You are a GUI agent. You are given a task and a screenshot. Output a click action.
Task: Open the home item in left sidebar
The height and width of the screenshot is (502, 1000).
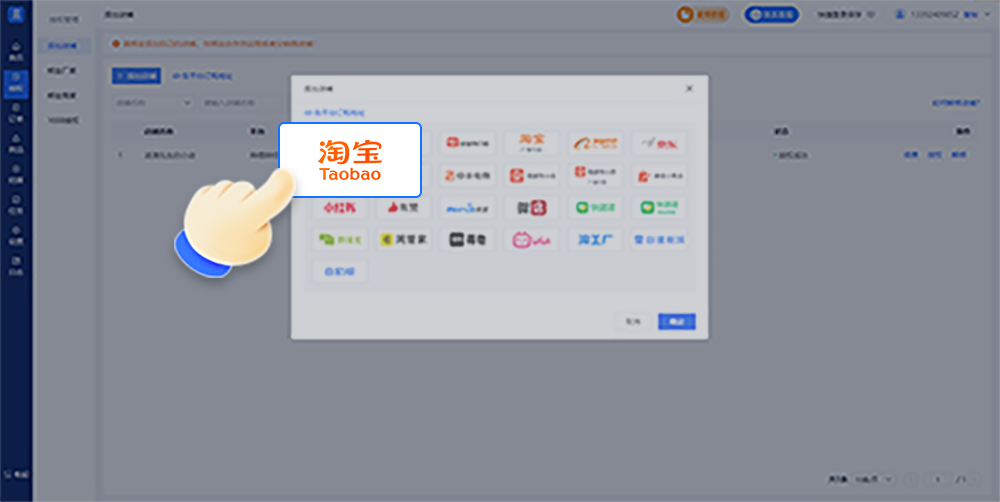click(x=16, y=51)
